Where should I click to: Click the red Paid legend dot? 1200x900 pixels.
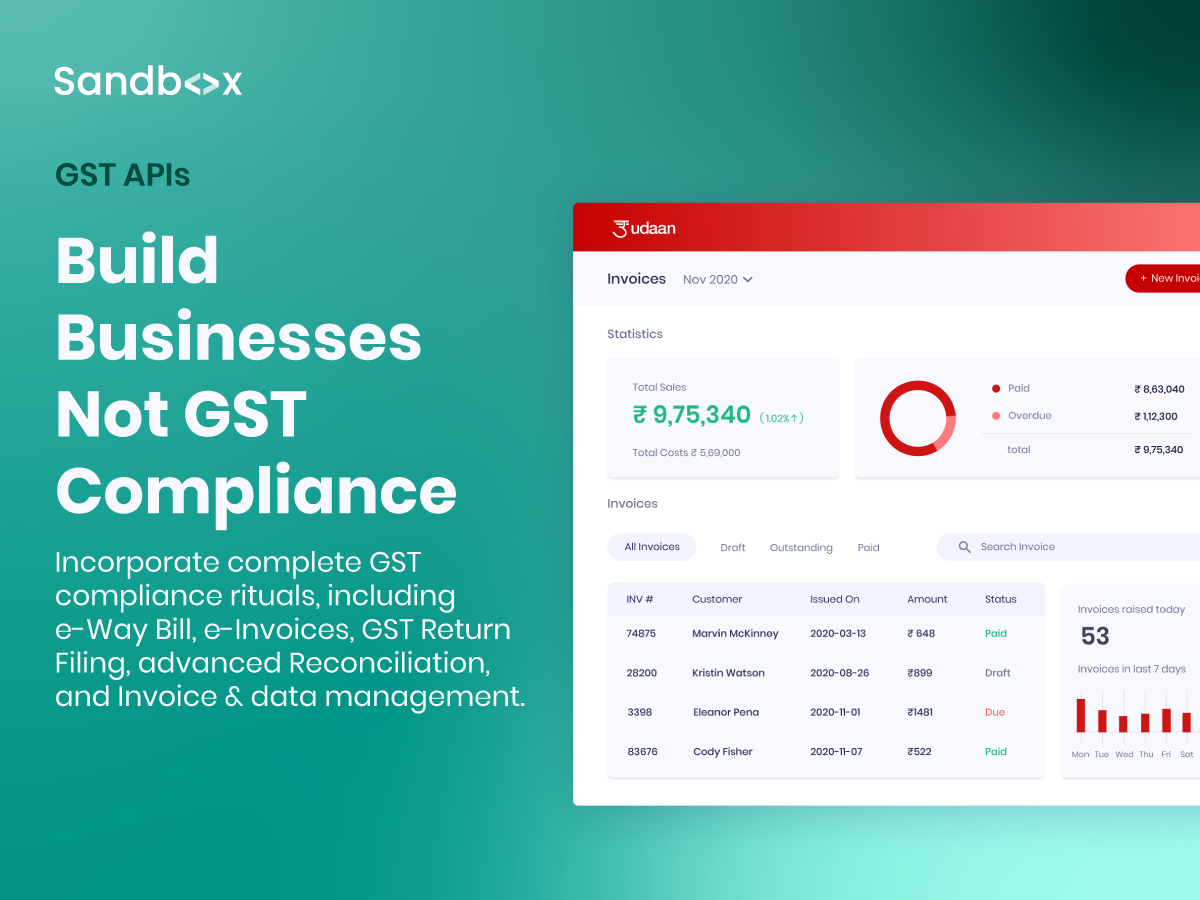coord(996,389)
